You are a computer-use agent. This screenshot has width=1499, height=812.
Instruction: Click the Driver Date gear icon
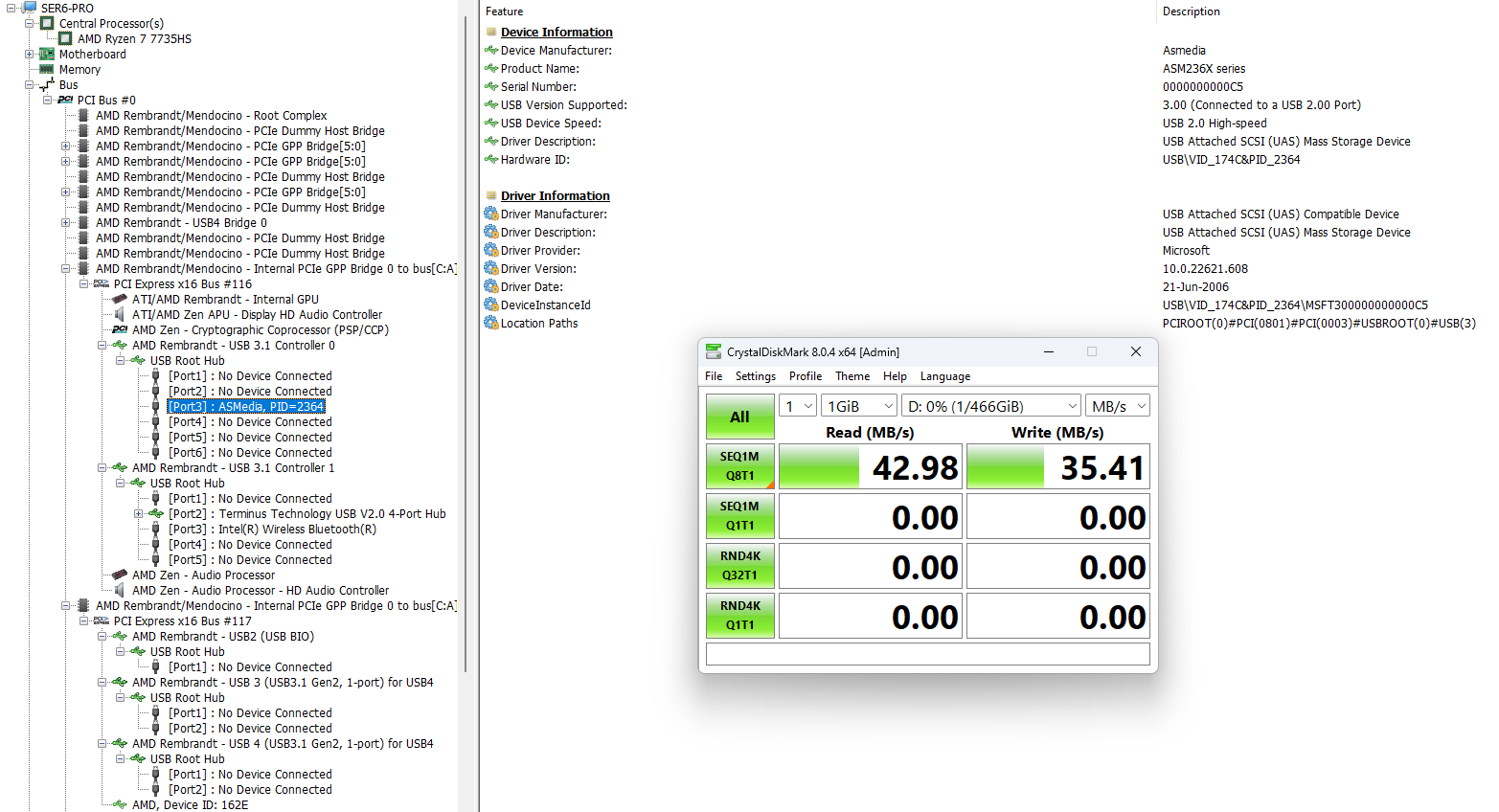pos(491,286)
